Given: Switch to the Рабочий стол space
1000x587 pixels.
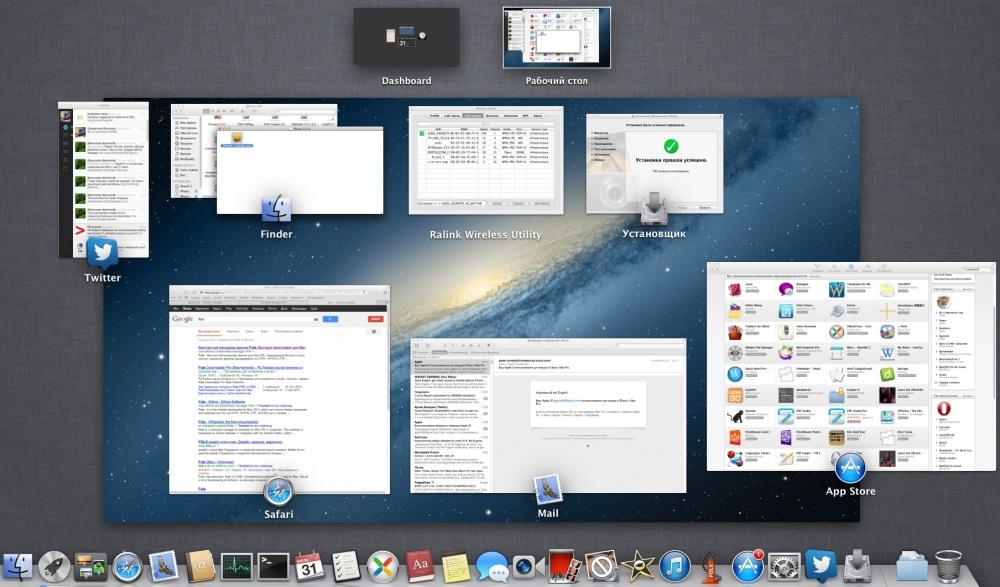Looking at the screenshot, I should (x=557, y=38).
